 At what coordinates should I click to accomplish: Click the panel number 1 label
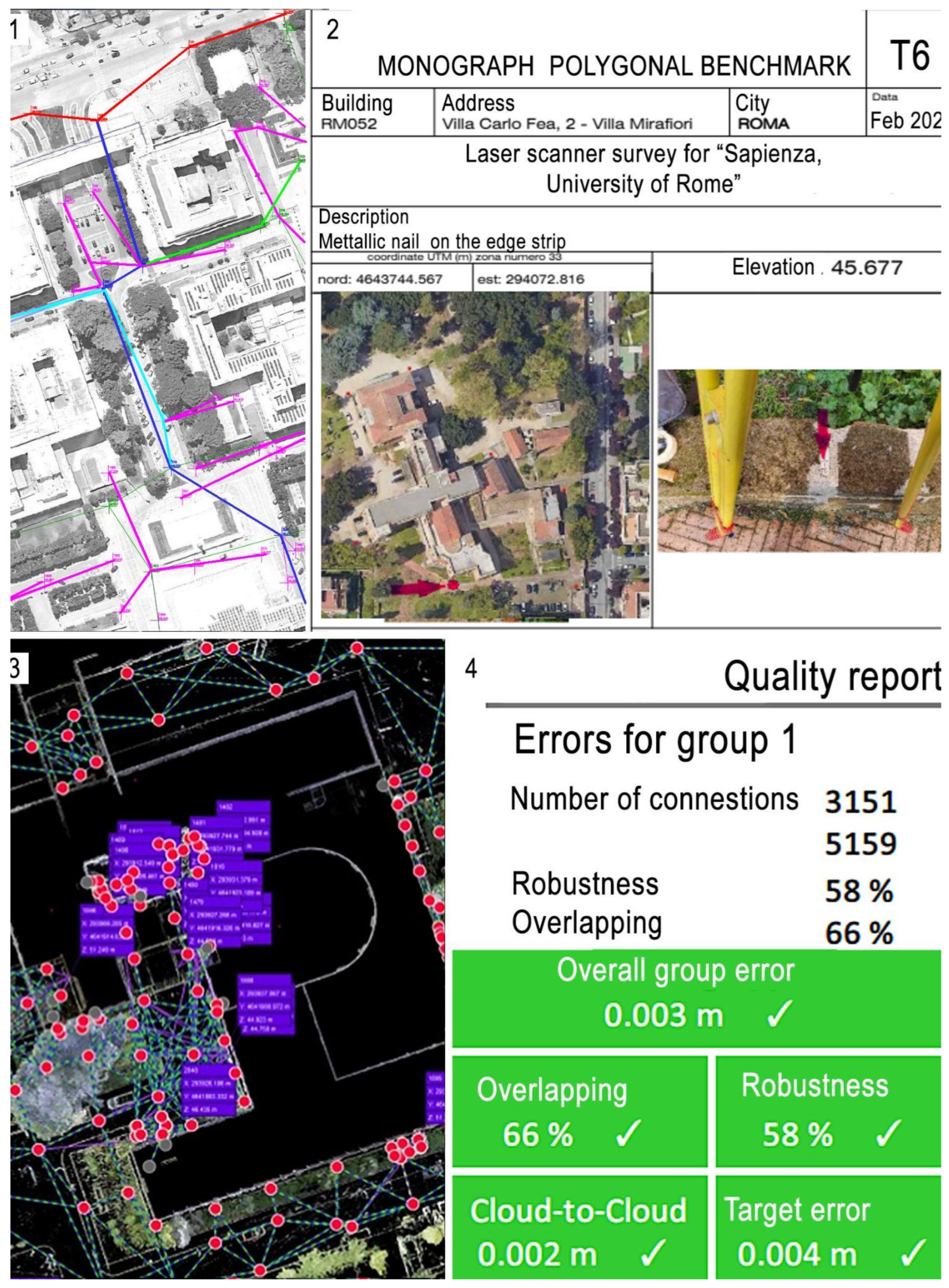[x=15, y=29]
